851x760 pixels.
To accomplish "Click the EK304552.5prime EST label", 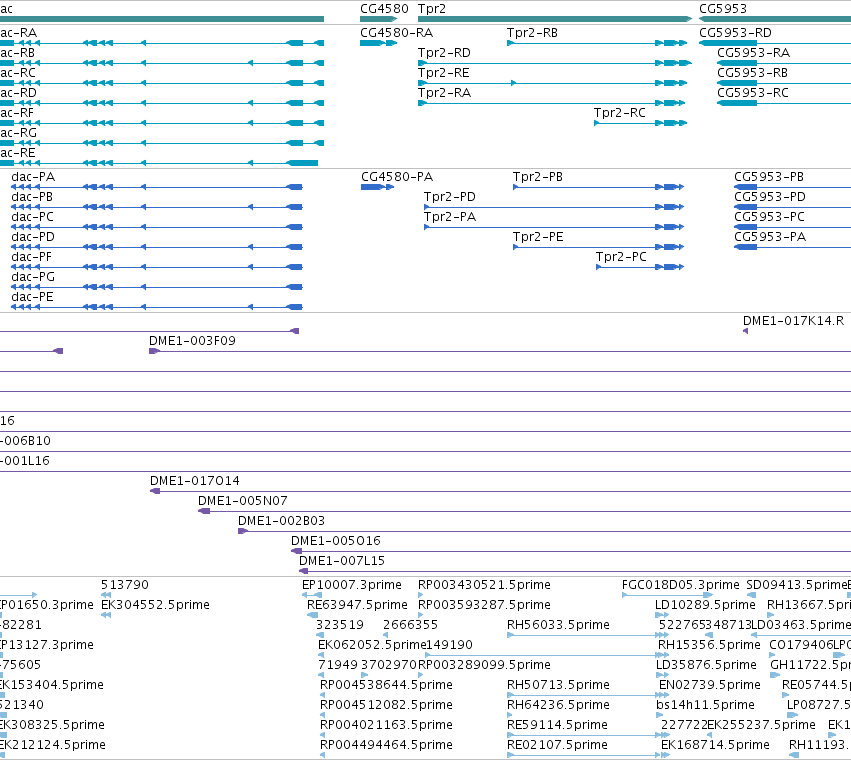I will (x=155, y=605).
